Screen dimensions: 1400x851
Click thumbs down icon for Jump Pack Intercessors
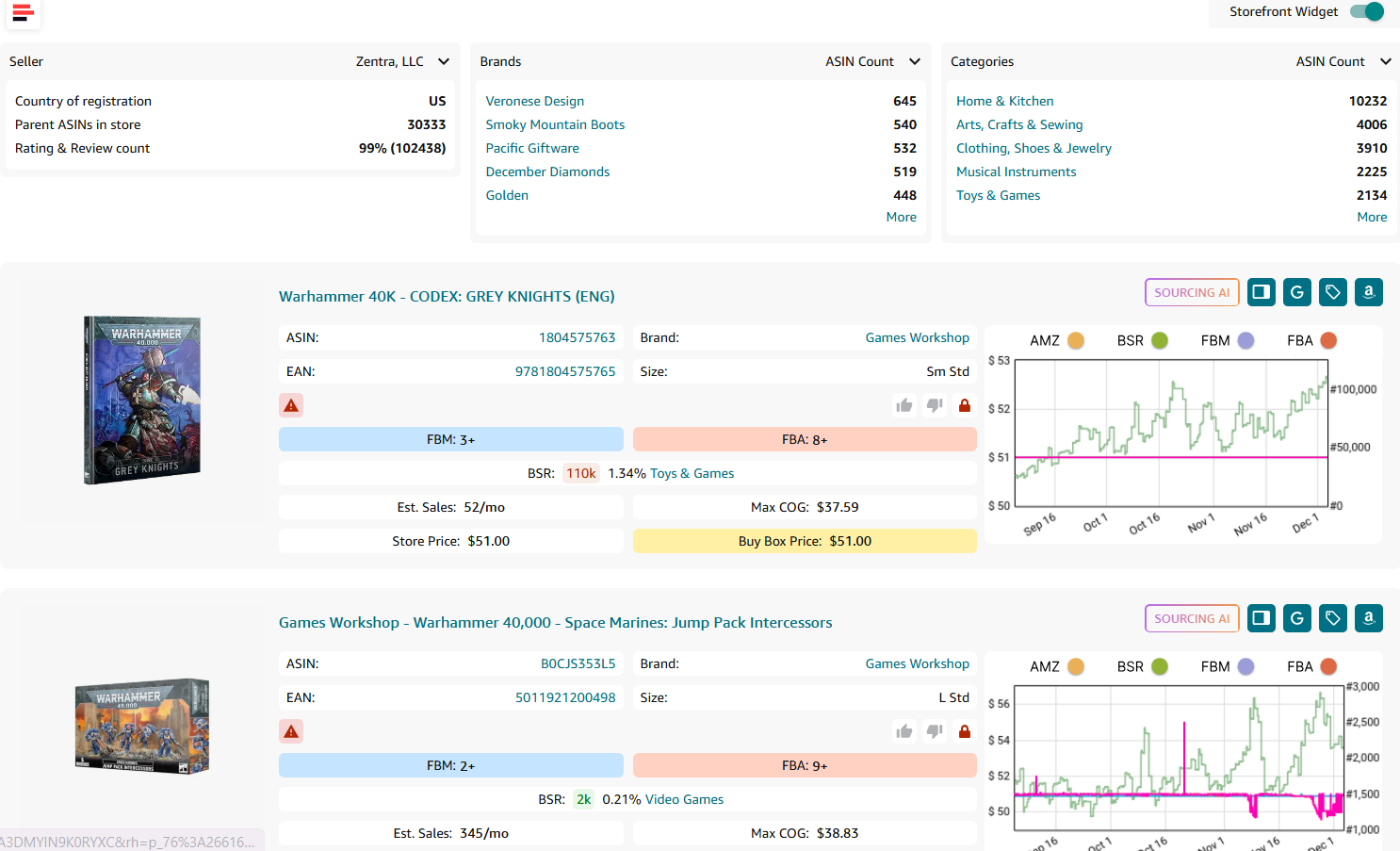coord(935,731)
